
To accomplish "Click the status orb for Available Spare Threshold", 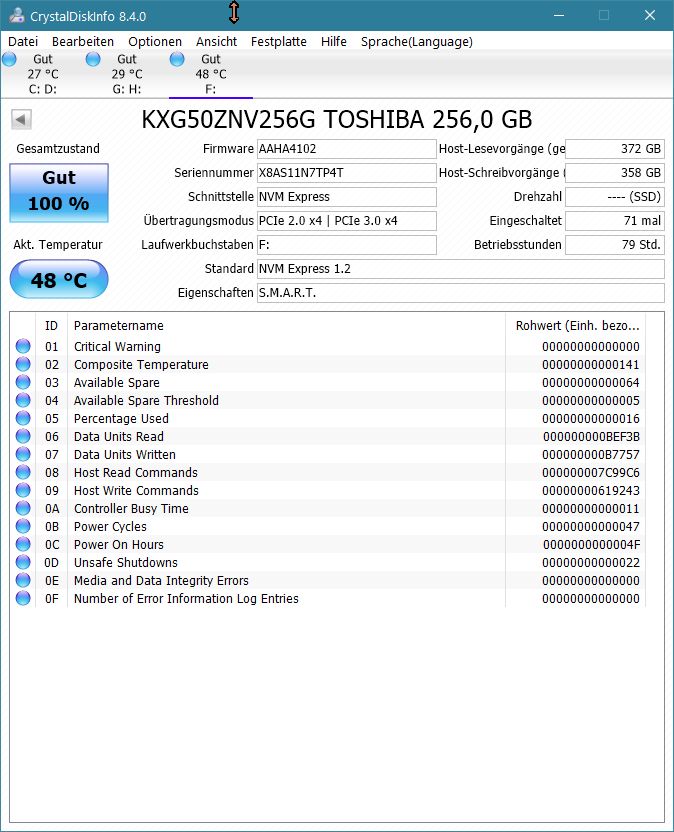I will (x=23, y=400).
